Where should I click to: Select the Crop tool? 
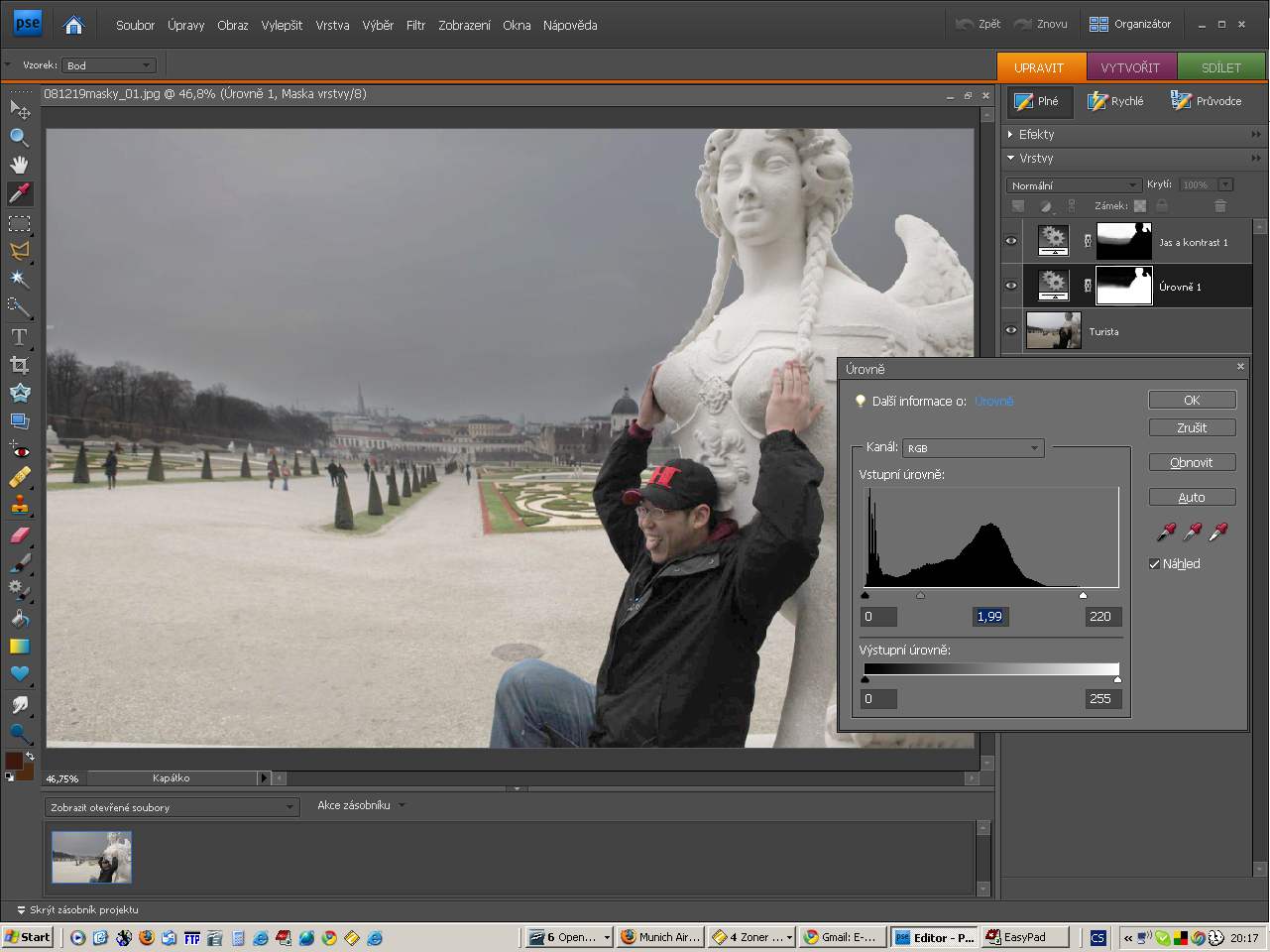[19, 365]
